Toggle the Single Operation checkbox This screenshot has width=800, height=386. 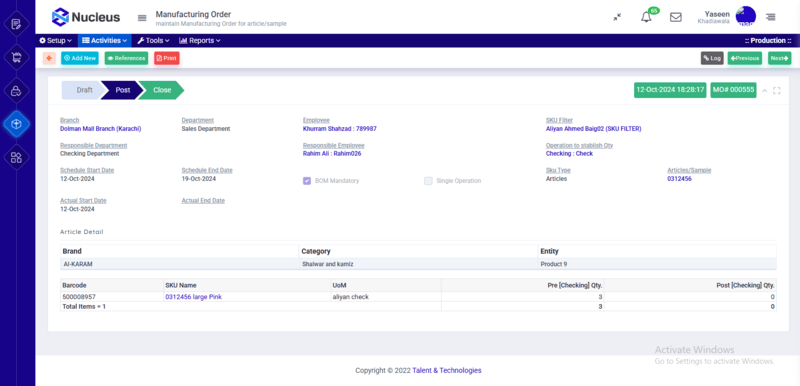(428, 181)
